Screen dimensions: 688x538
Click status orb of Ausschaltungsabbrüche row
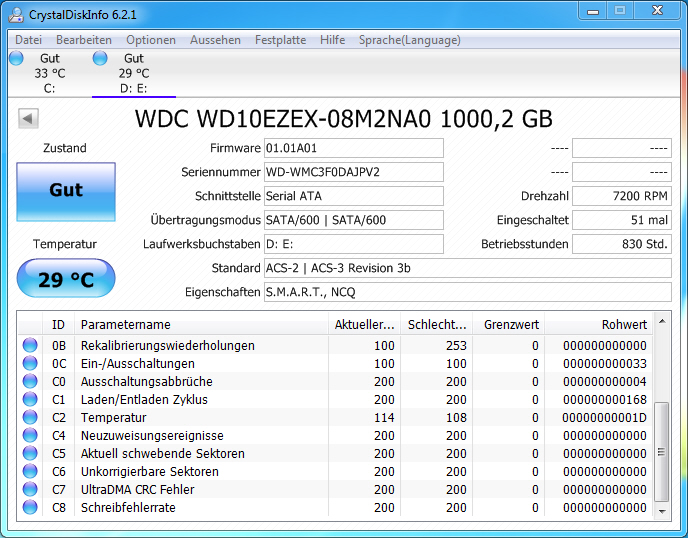(30, 381)
